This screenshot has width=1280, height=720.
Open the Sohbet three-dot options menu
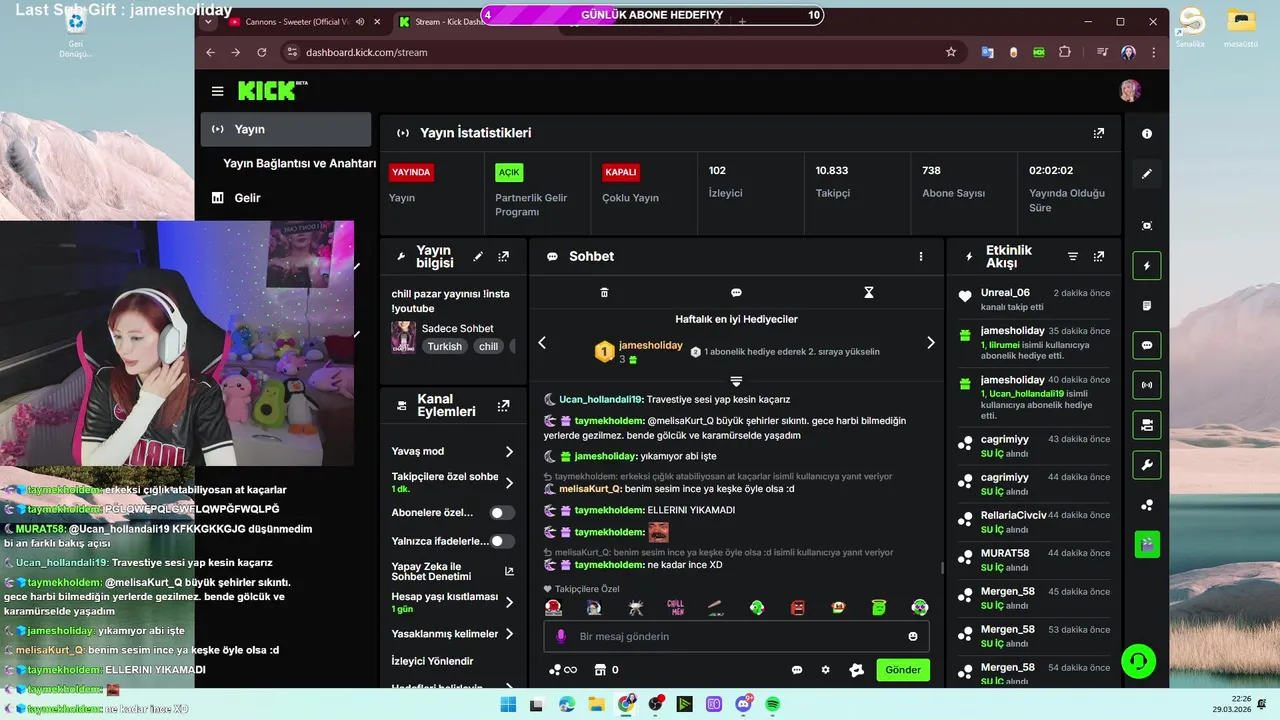[921, 257]
